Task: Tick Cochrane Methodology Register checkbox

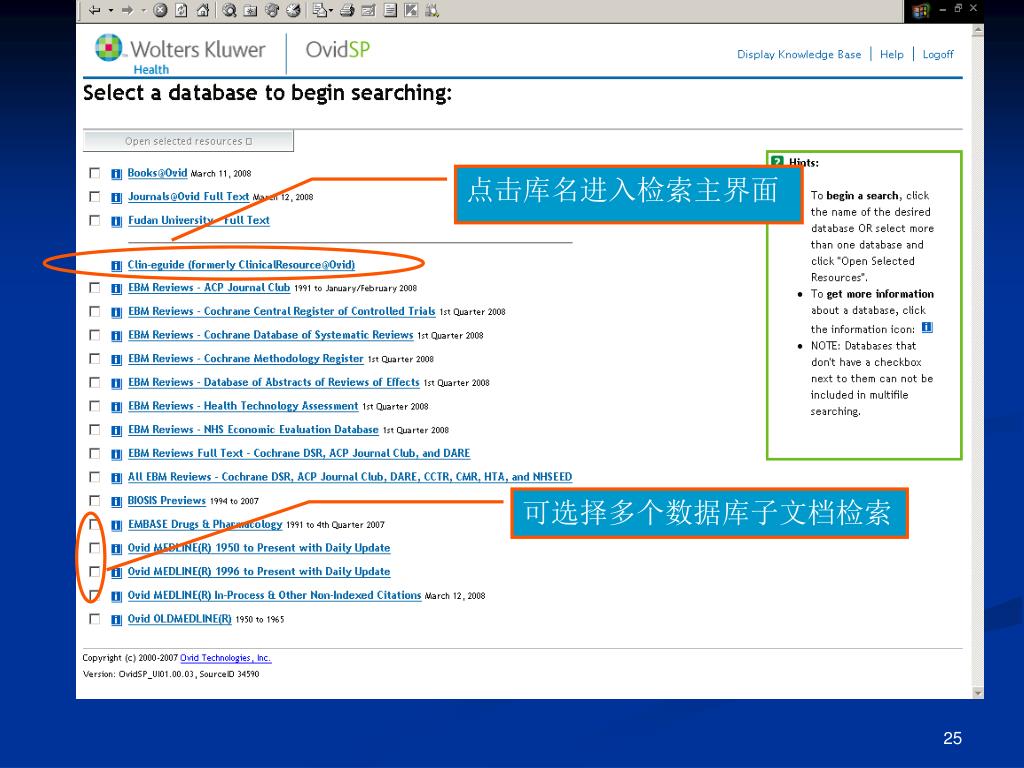Action: 95,359
